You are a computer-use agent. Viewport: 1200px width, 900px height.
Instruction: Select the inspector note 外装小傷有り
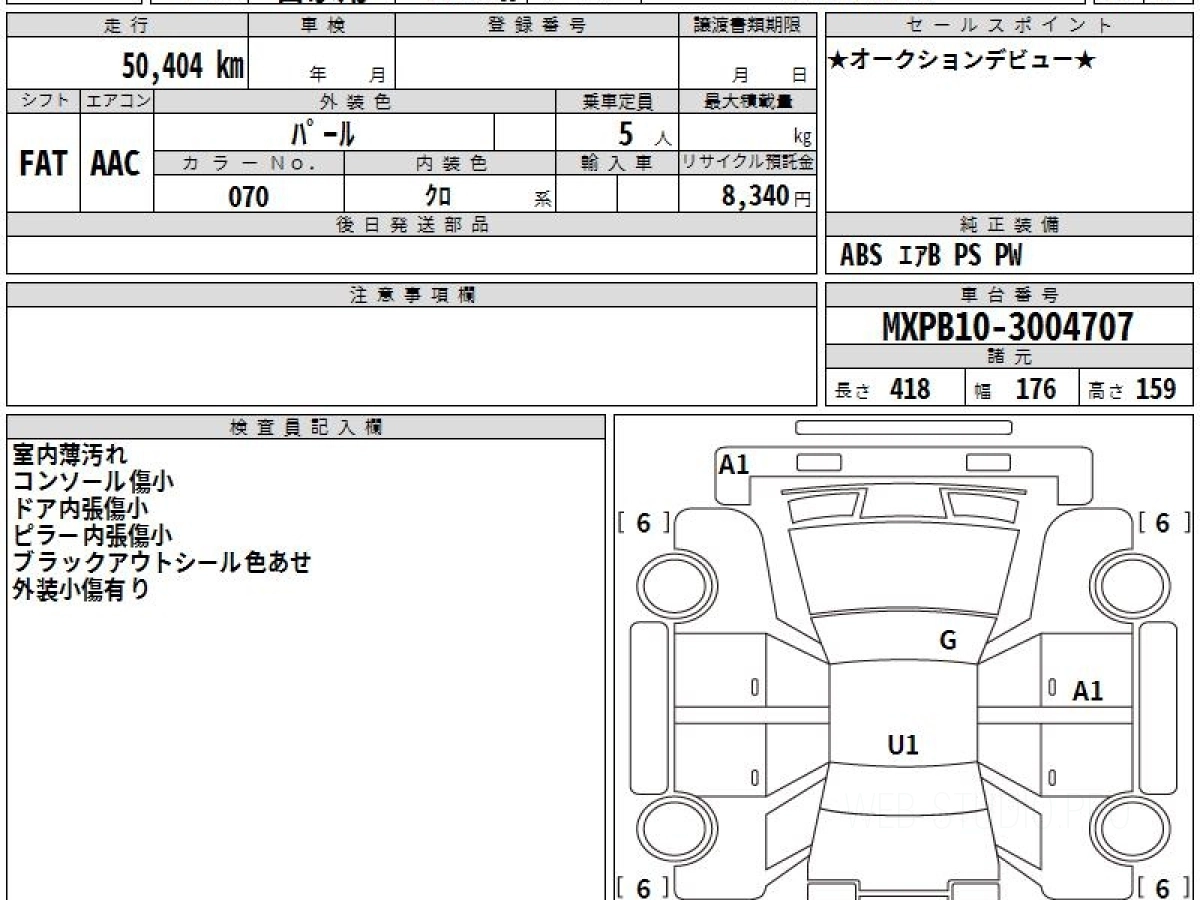(81, 590)
